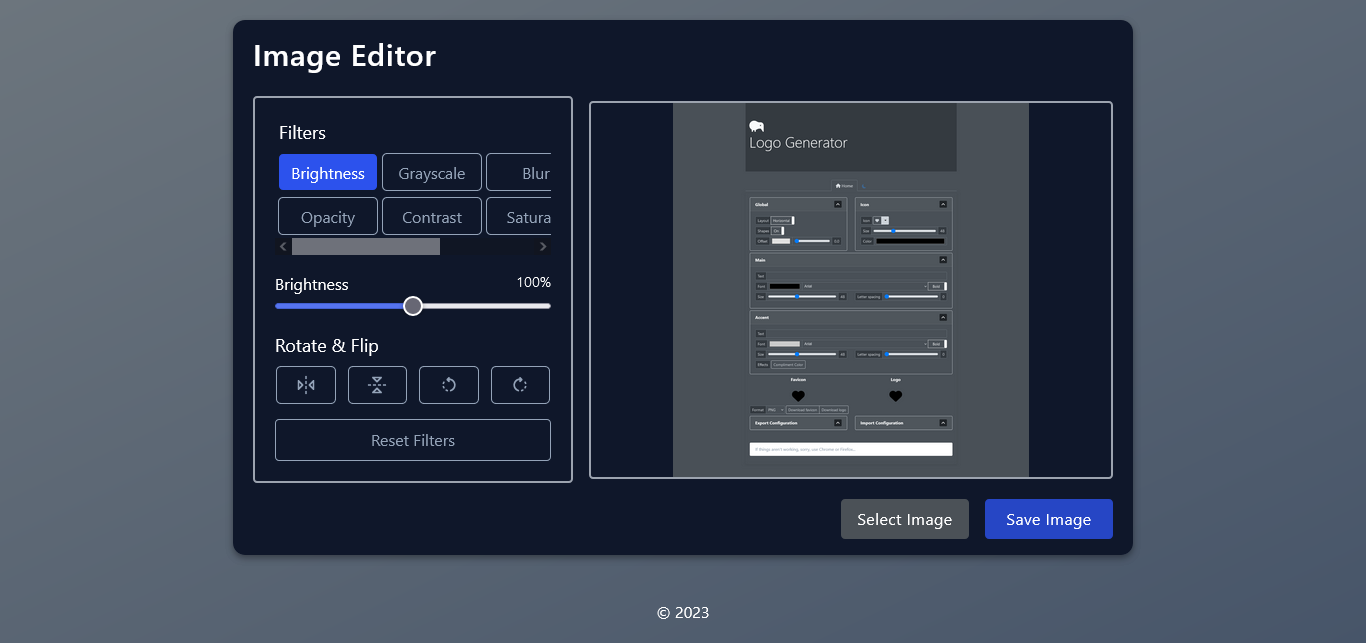Reset all applied filters
This screenshot has height=643, width=1366.
pyautogui.click(x=412, y=440)
